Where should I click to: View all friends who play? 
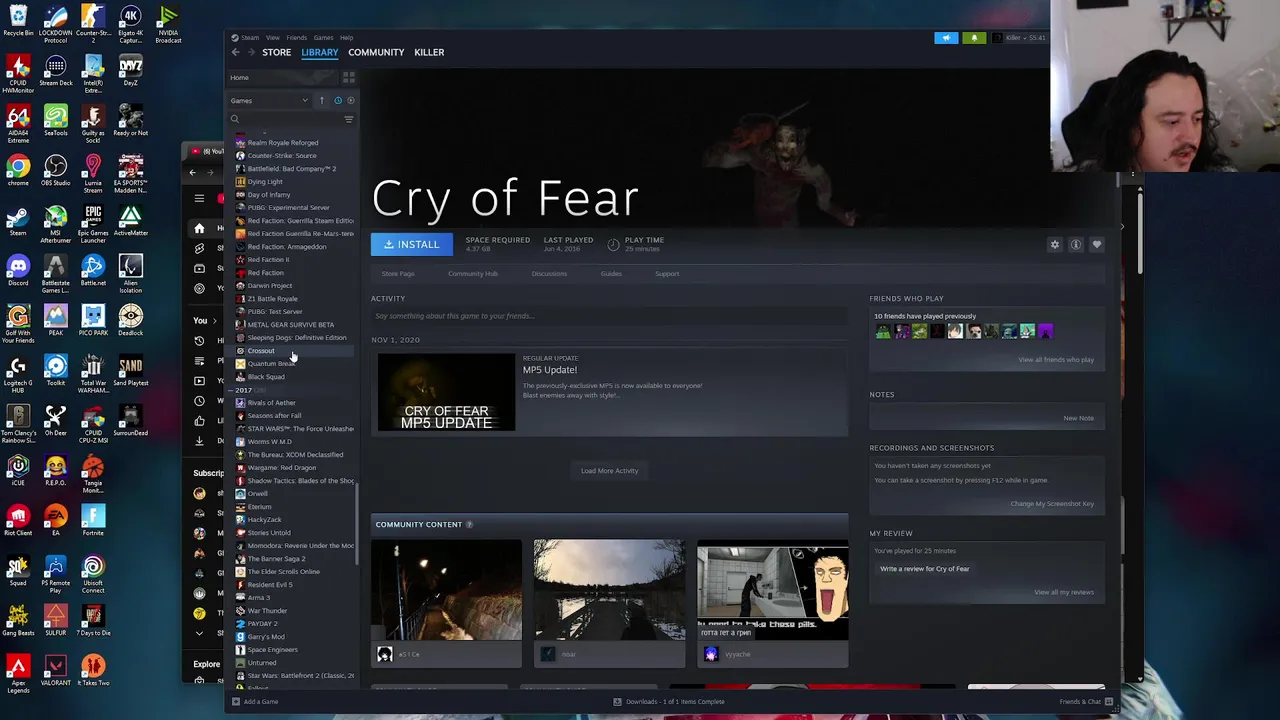pos(1056,360)
